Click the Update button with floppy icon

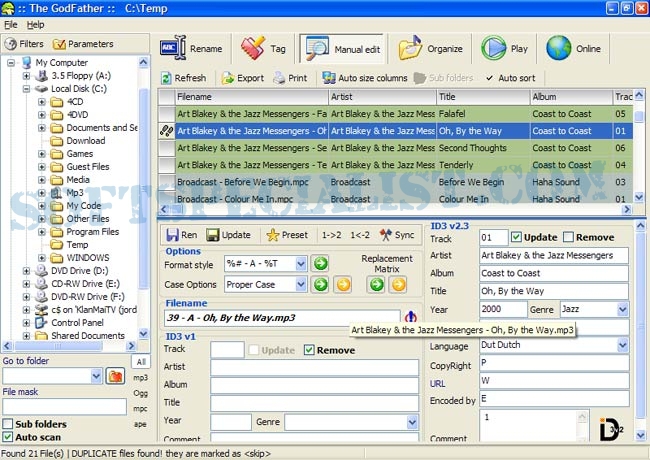(229, 235)
